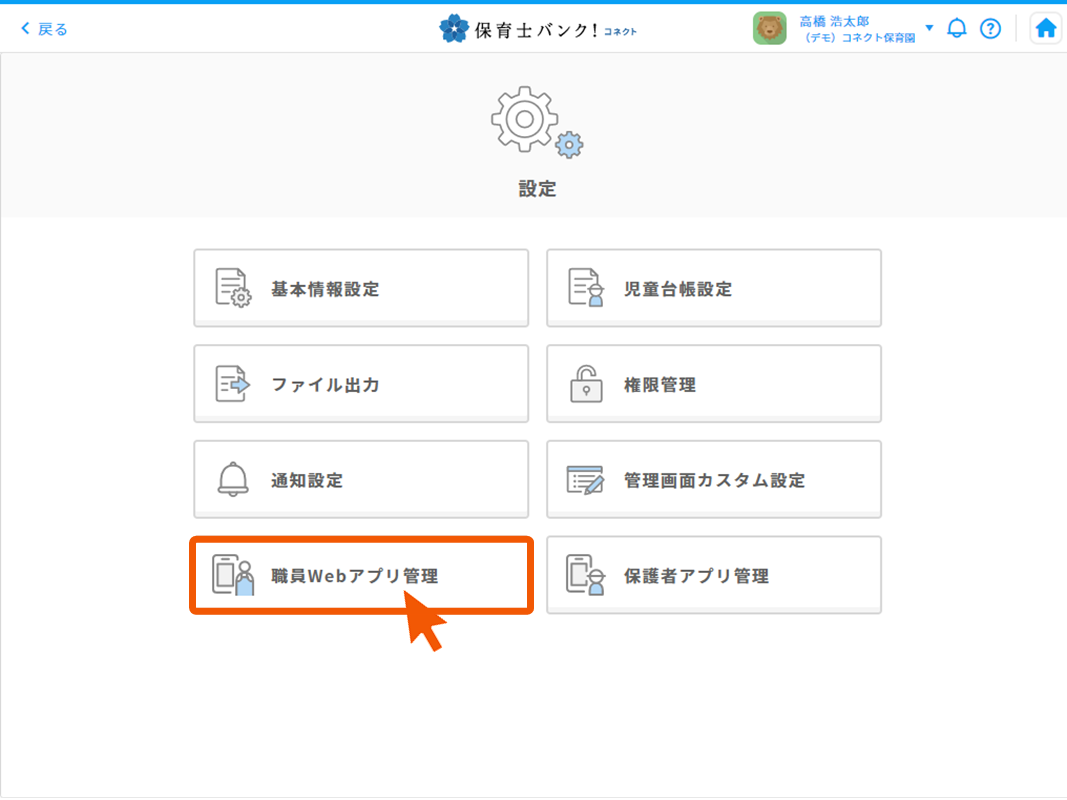Viewport: 1067px width, 800px height.
Task: Open 保護者アプリ管理 settings
Action: (x=713, y=574)
